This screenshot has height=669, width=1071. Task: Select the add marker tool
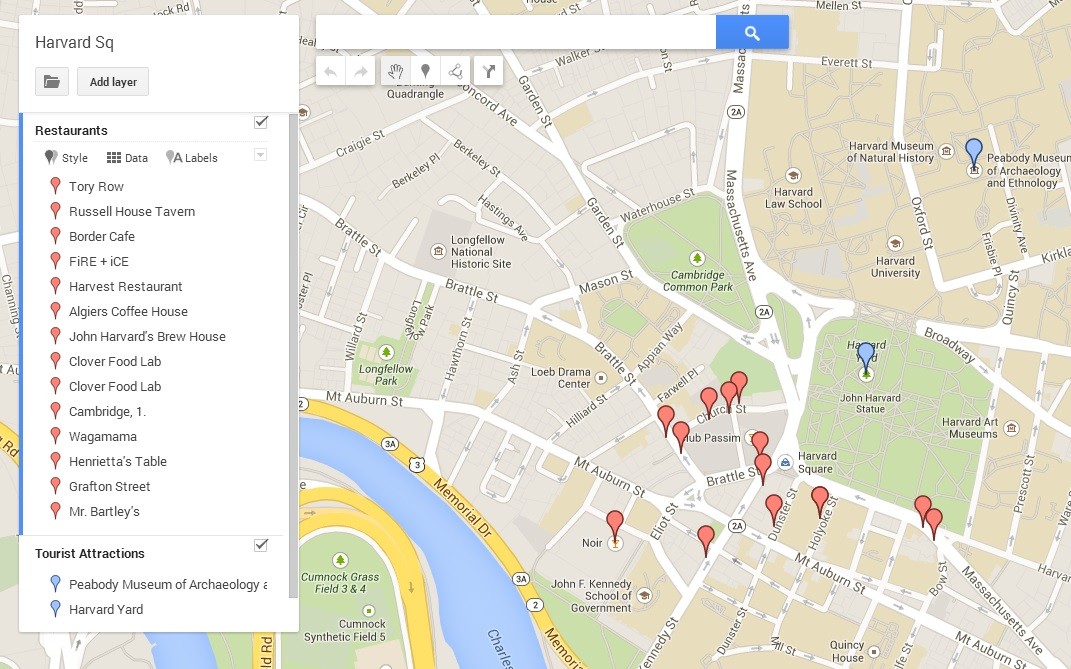coord(425,71)
